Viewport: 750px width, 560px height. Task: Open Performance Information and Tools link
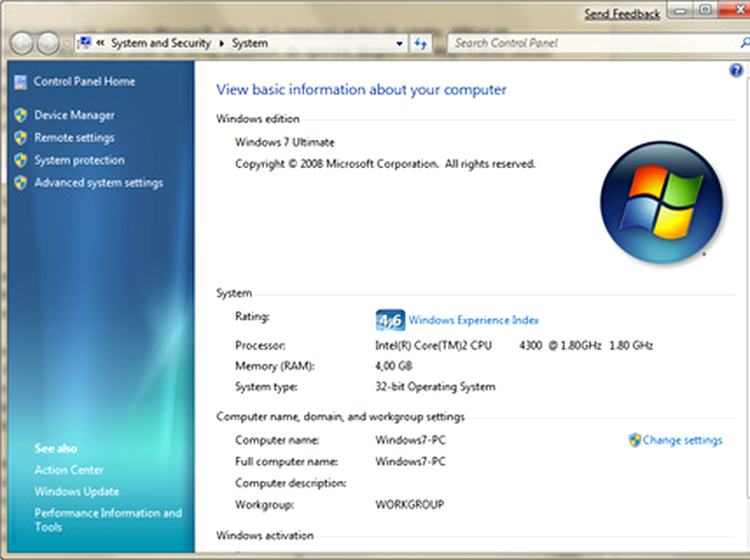pos(108,520)
